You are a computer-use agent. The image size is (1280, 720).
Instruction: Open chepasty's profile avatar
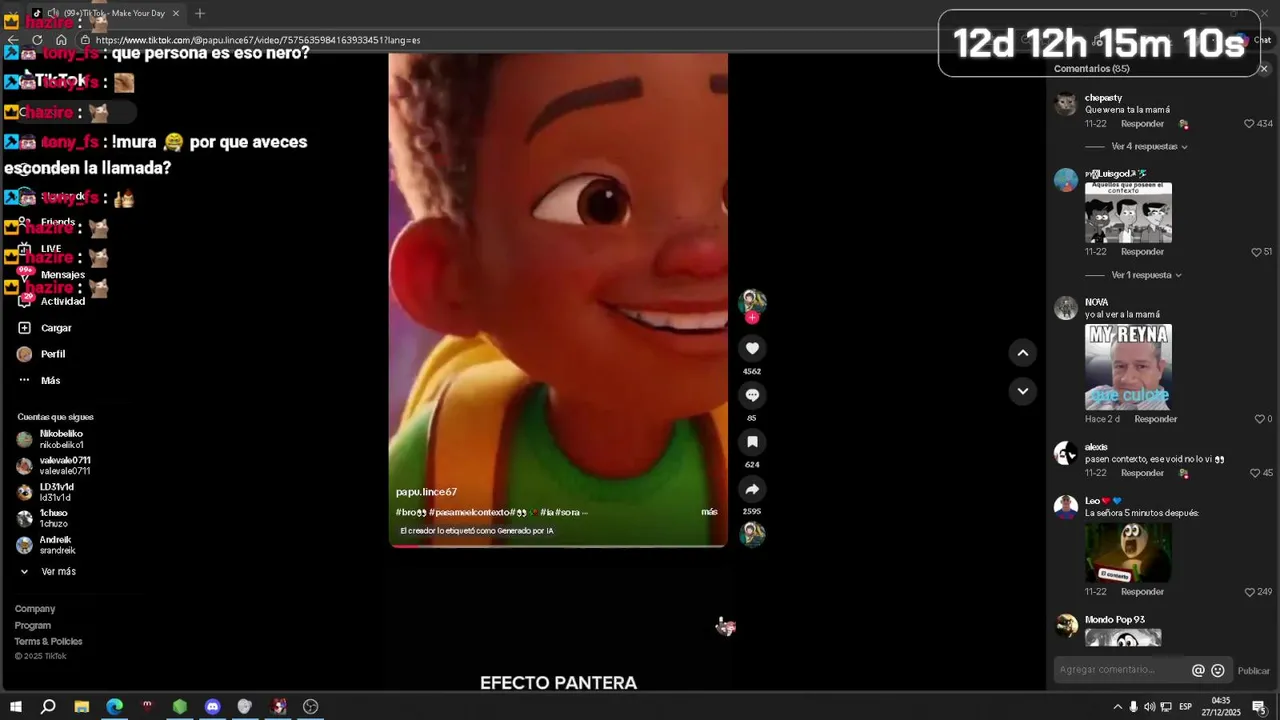coord(1066,104)
